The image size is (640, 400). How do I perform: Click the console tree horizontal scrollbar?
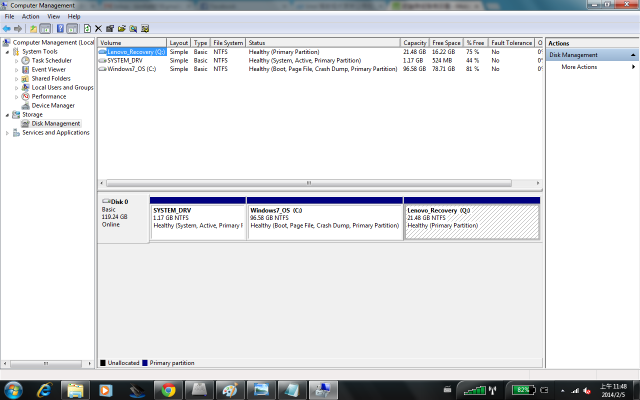(x=46, y=363)
